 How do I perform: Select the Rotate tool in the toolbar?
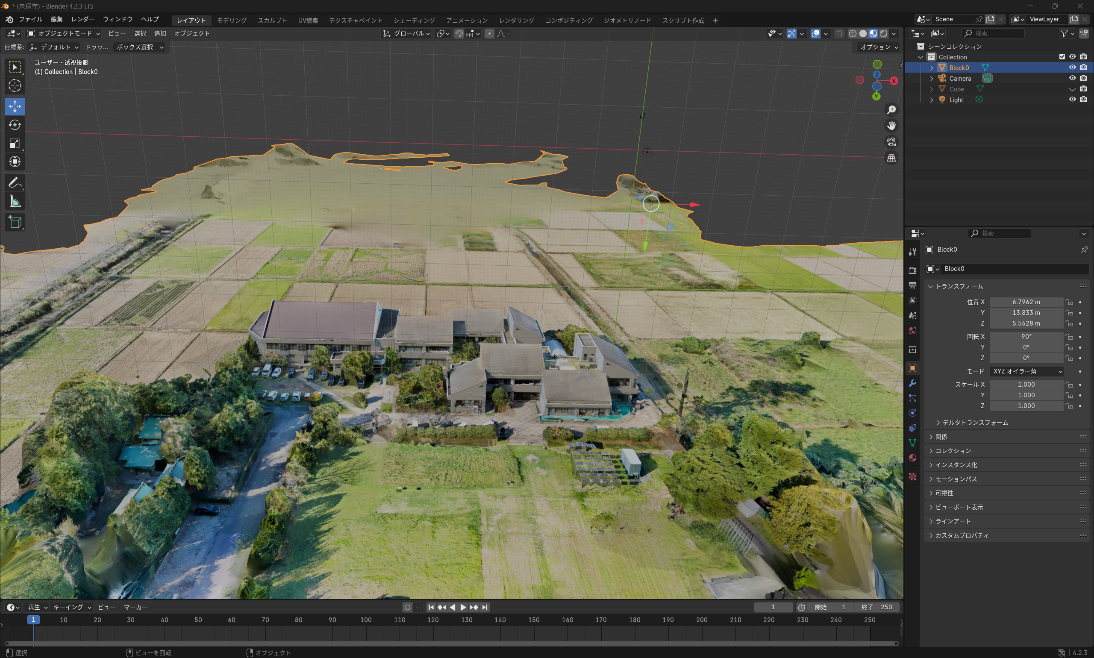[15, 125]
